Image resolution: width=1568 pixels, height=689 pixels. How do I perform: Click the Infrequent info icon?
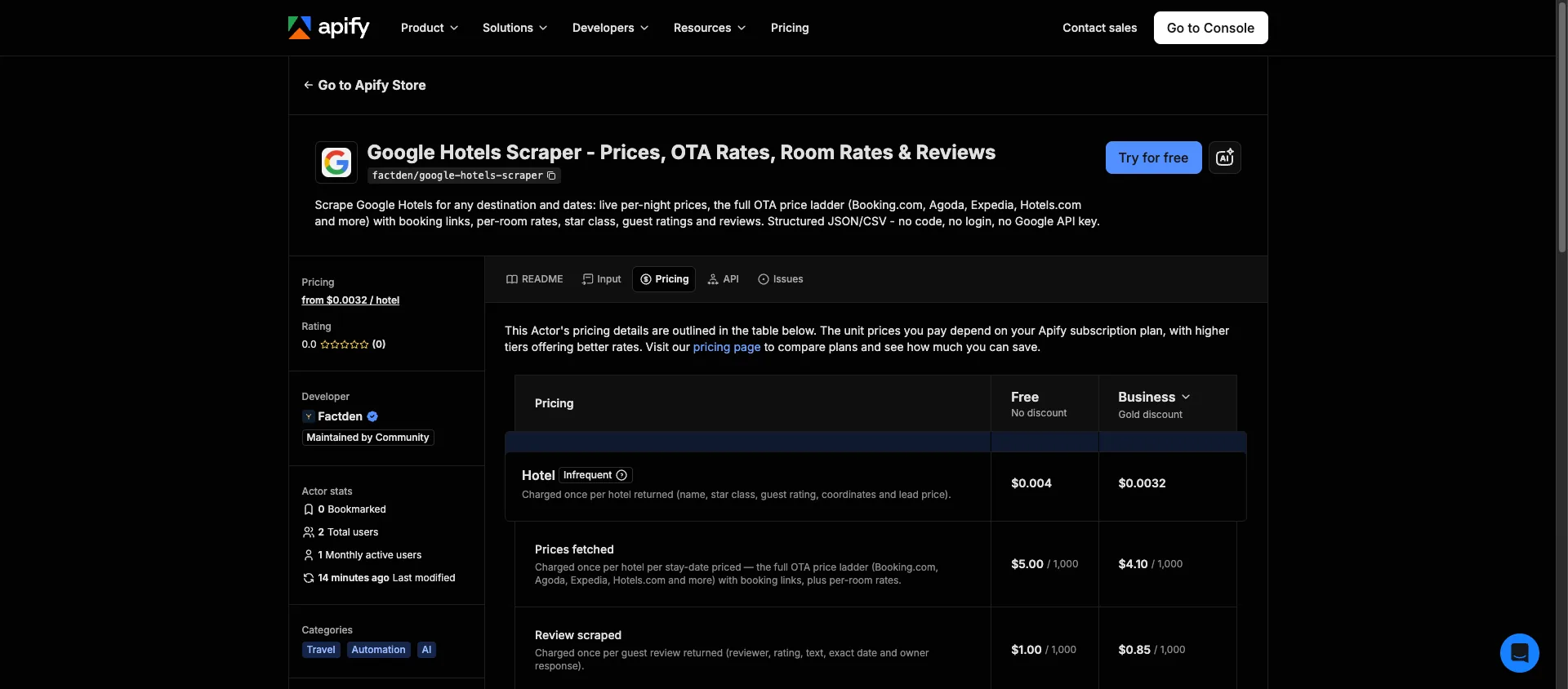coord(621,475)
